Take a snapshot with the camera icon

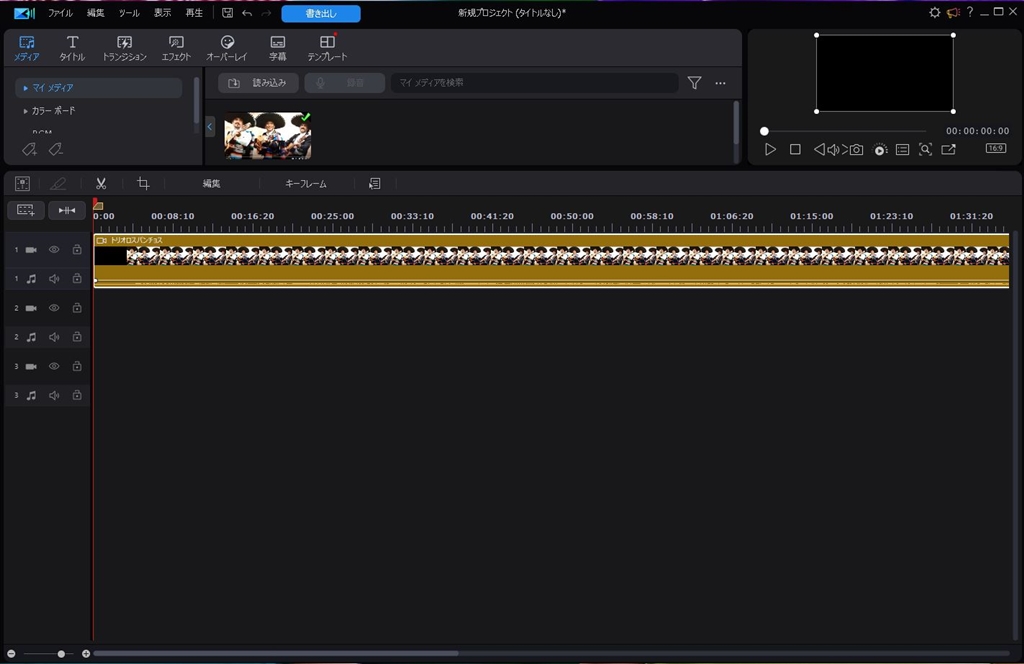click(856, 150)
